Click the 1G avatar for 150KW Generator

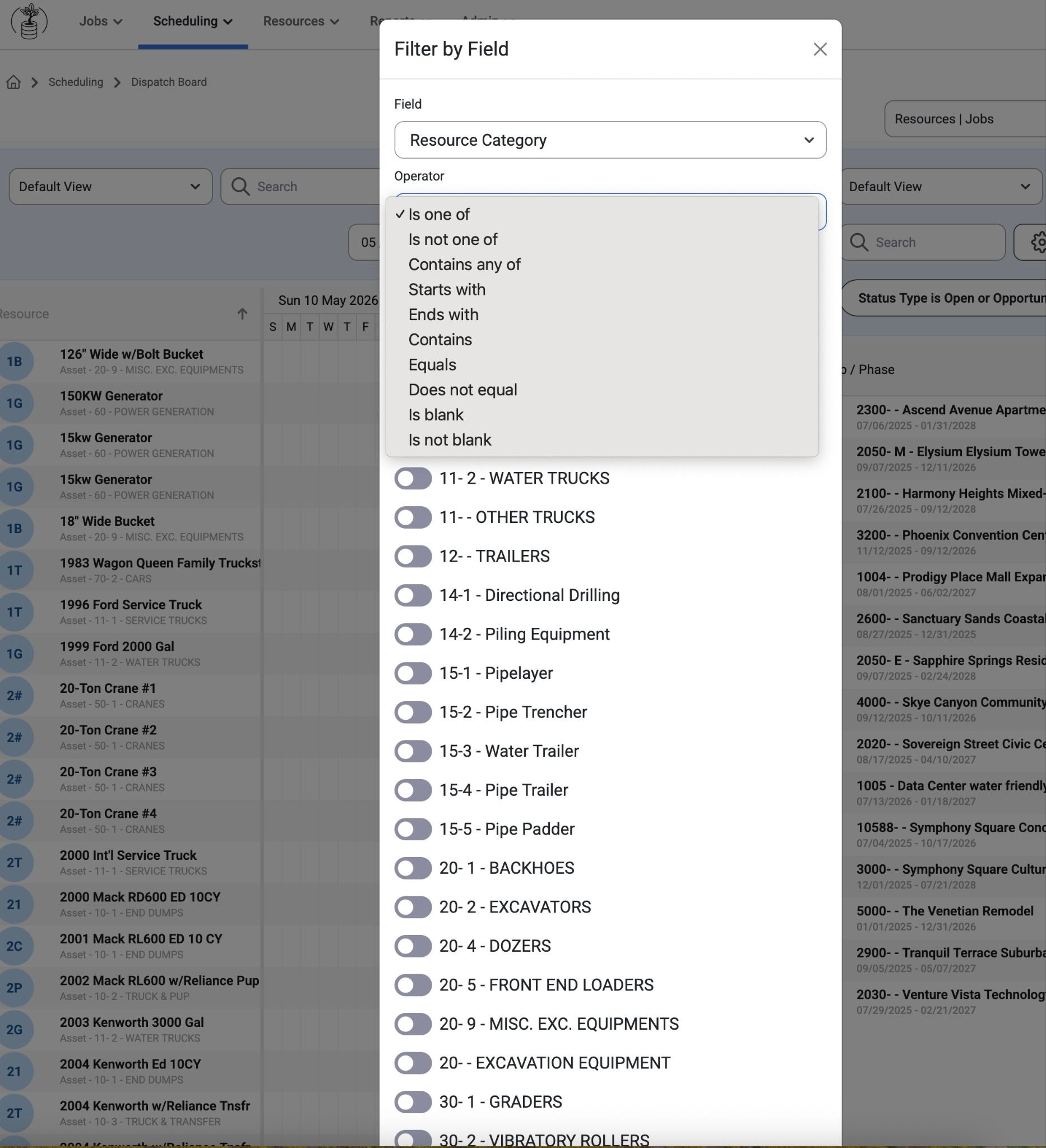(x=14, y=403)
